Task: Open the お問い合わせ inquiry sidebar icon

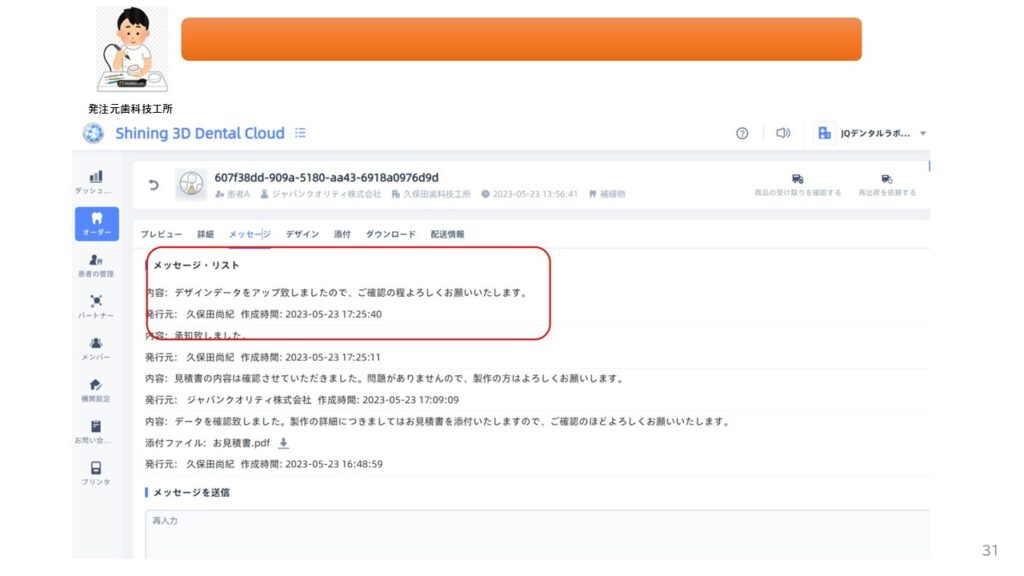Action: pyautogui.click(x=96, y=431)
